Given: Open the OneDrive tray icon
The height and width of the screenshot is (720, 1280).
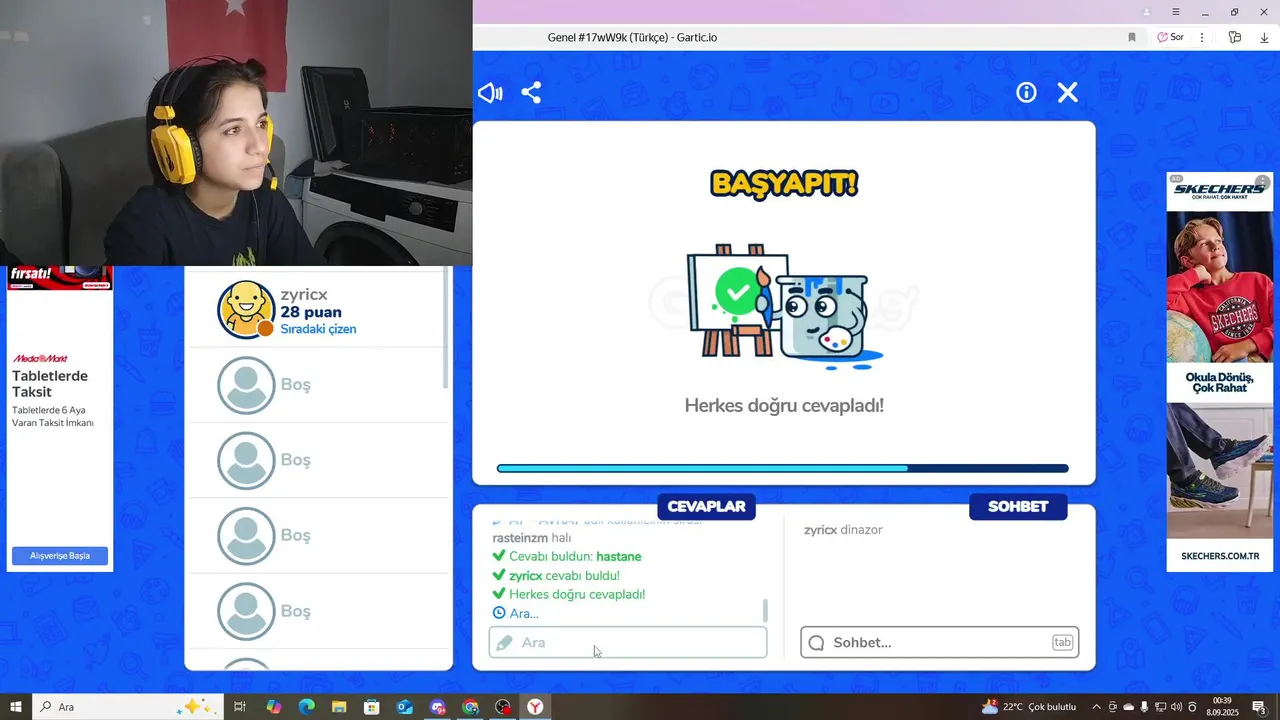Looking at the screenshot, I should [x=1129, y=707].
